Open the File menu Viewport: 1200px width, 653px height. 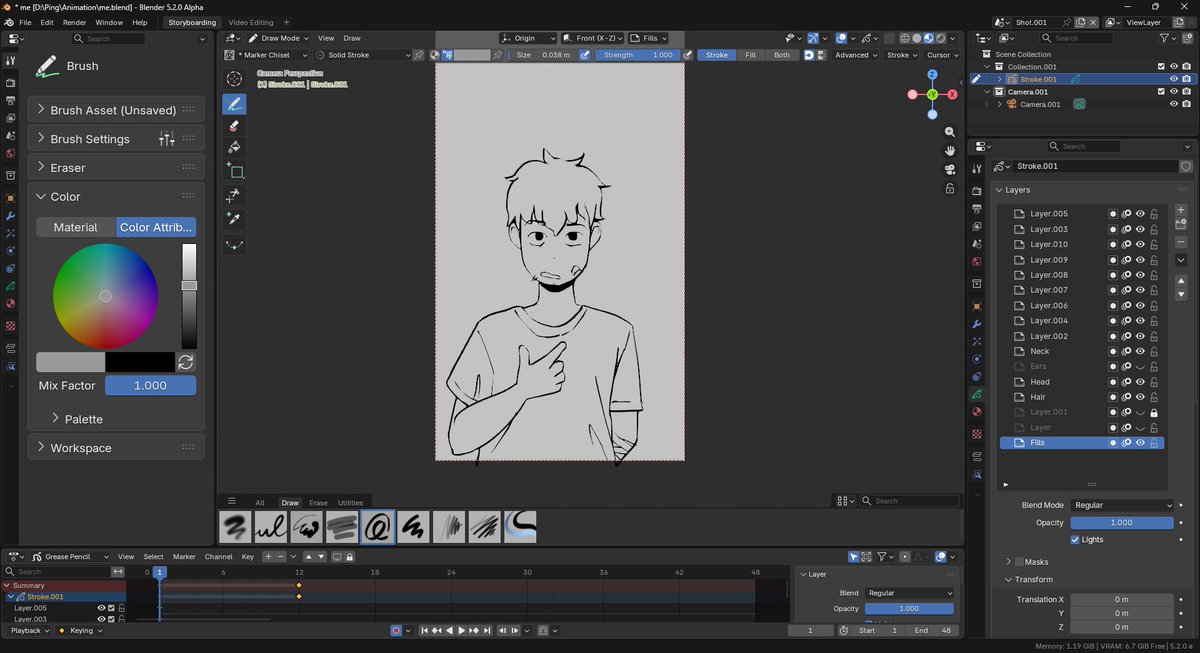(x=25, y=22)
